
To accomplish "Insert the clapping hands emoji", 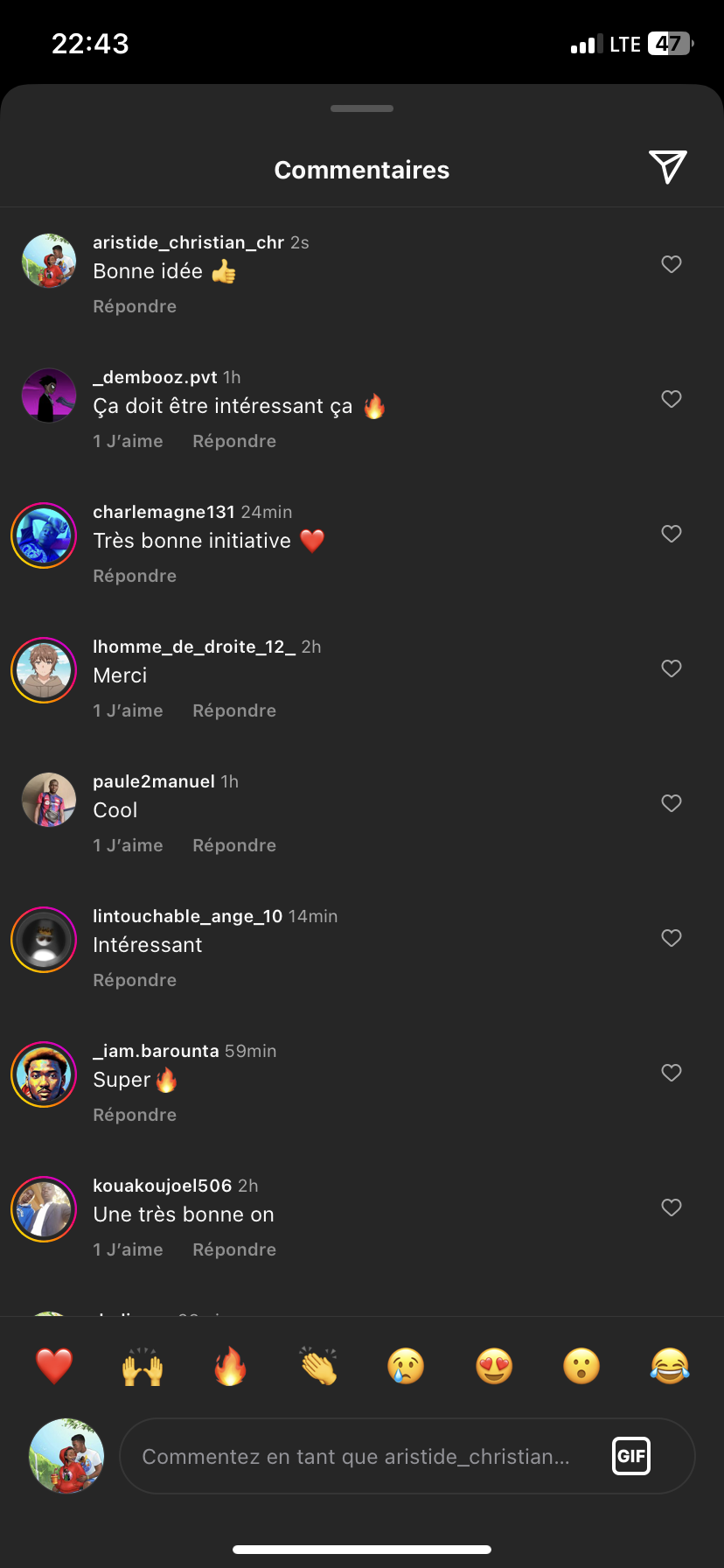I will [318, 1366].
